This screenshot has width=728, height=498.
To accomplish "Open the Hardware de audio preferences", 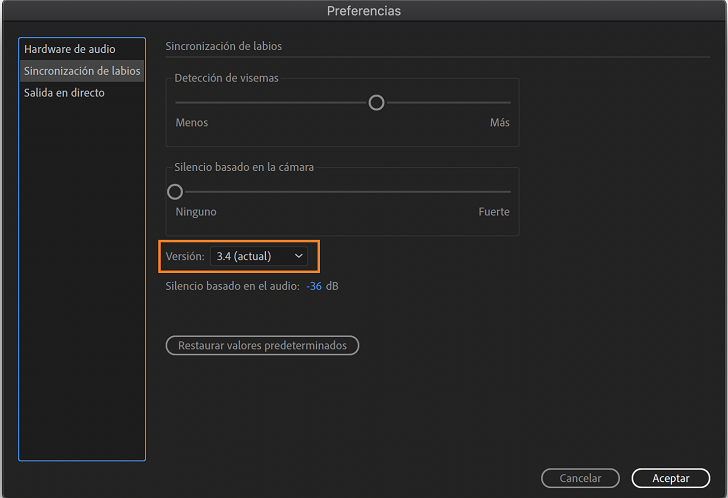I will [70, 49].
